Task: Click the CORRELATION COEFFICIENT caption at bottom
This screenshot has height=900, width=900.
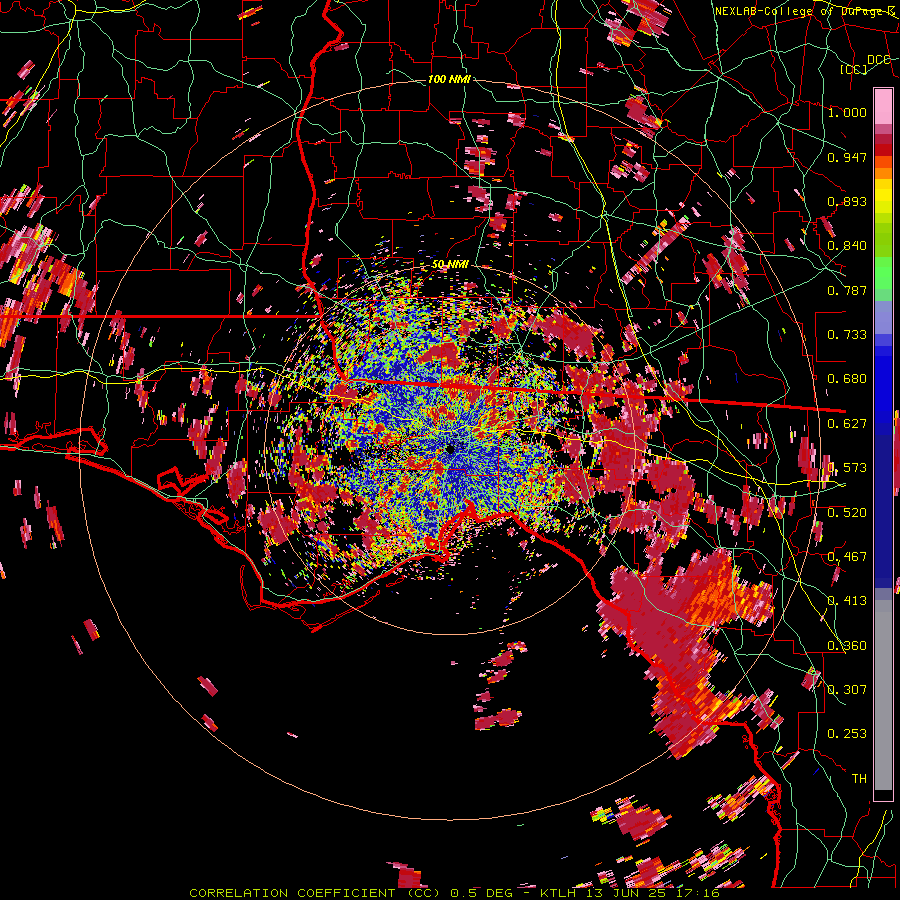Action: coord(454,893)
